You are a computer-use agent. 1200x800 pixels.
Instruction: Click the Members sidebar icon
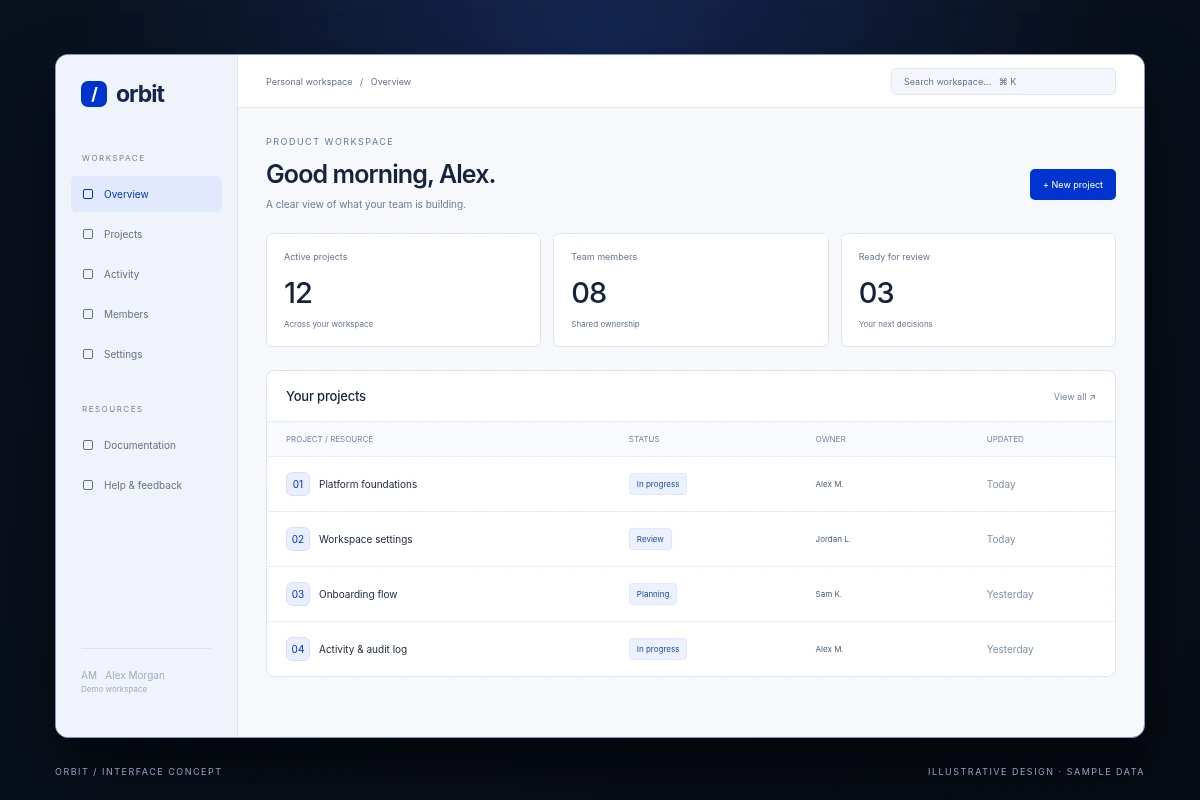(88, 314)
